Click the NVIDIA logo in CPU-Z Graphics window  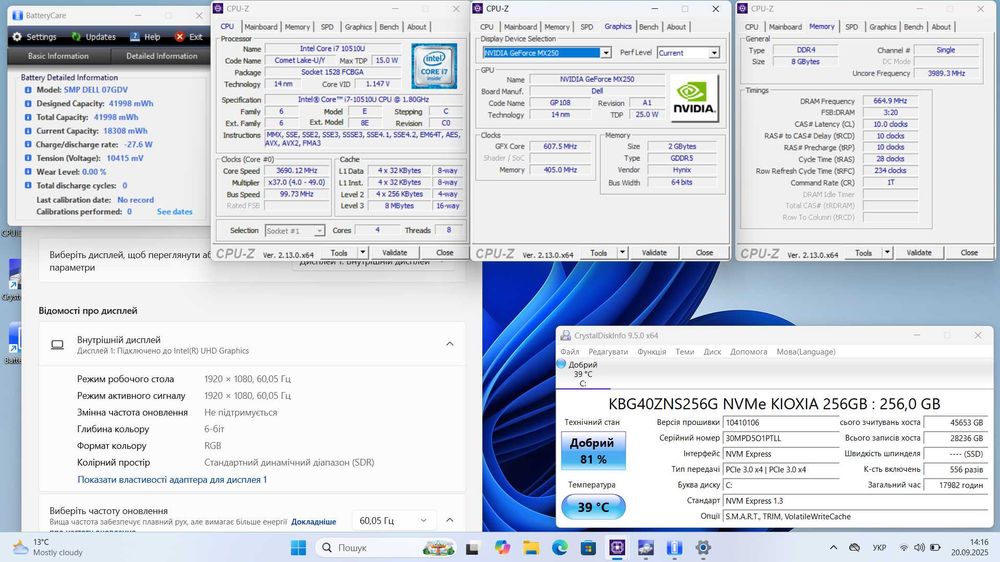click(x=694, y=98)
